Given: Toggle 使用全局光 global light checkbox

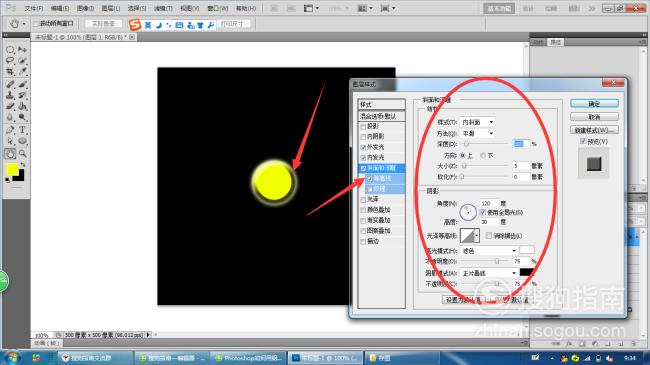Looking at the screenshot, I should (x=483, y=212).
